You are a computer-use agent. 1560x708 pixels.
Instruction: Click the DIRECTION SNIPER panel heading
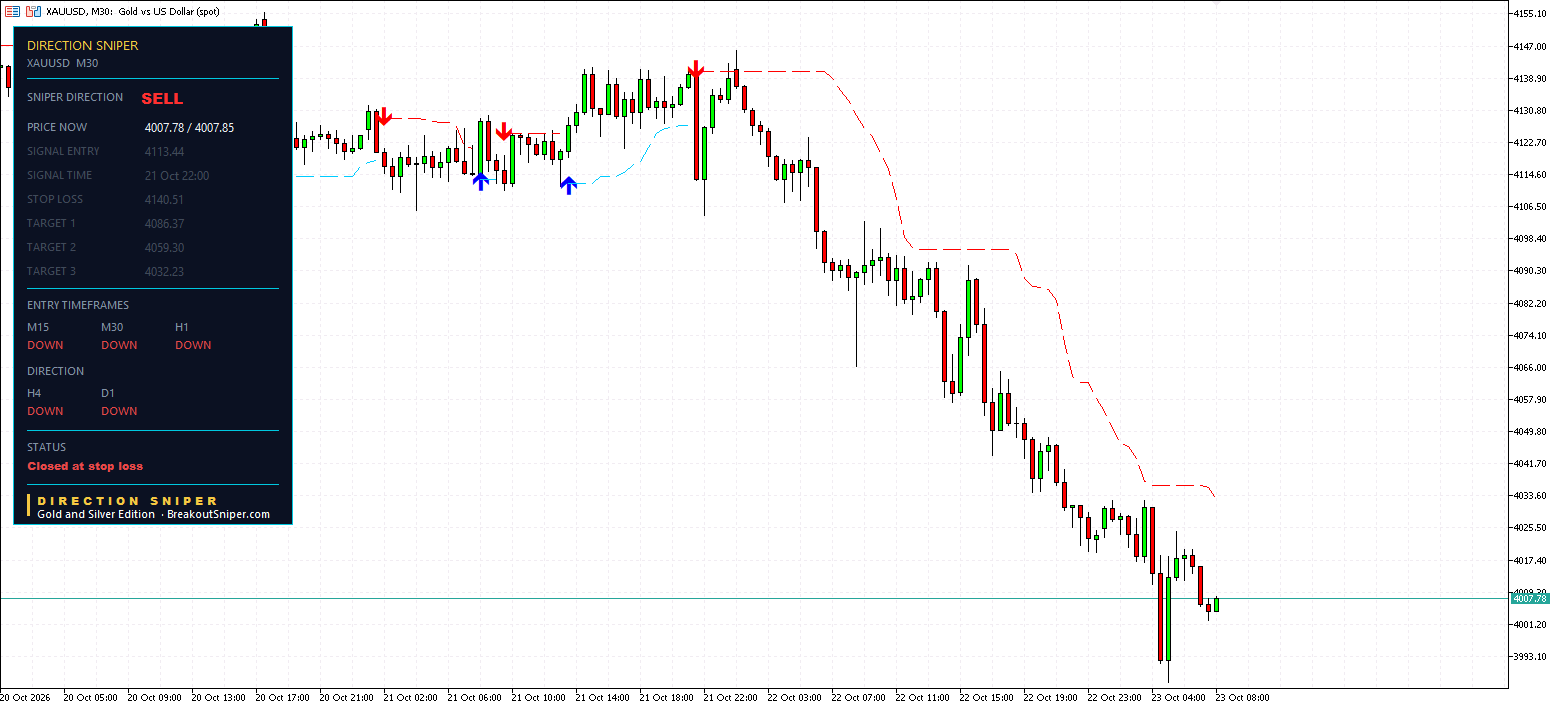click(83, 46)
